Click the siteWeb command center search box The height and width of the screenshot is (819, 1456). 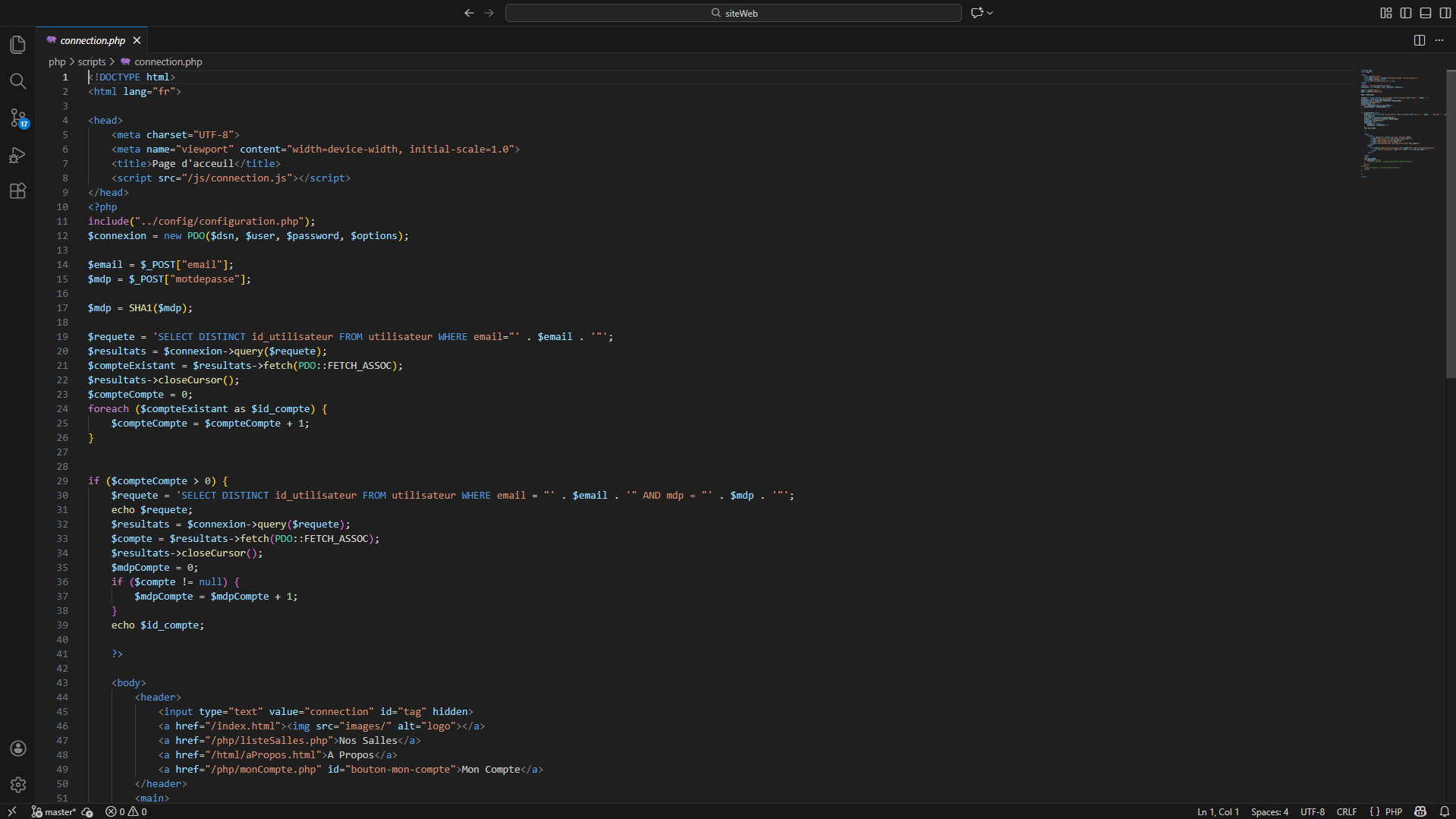click(x=734, y=13)
